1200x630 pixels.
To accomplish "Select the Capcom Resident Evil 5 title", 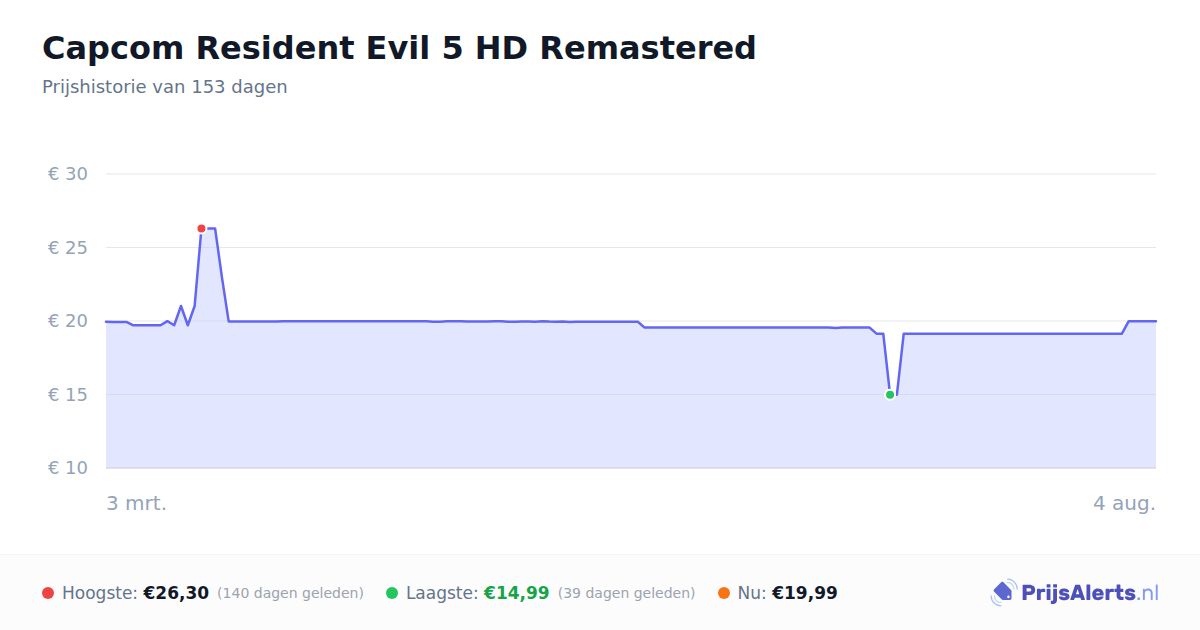I will pos(399,47).
